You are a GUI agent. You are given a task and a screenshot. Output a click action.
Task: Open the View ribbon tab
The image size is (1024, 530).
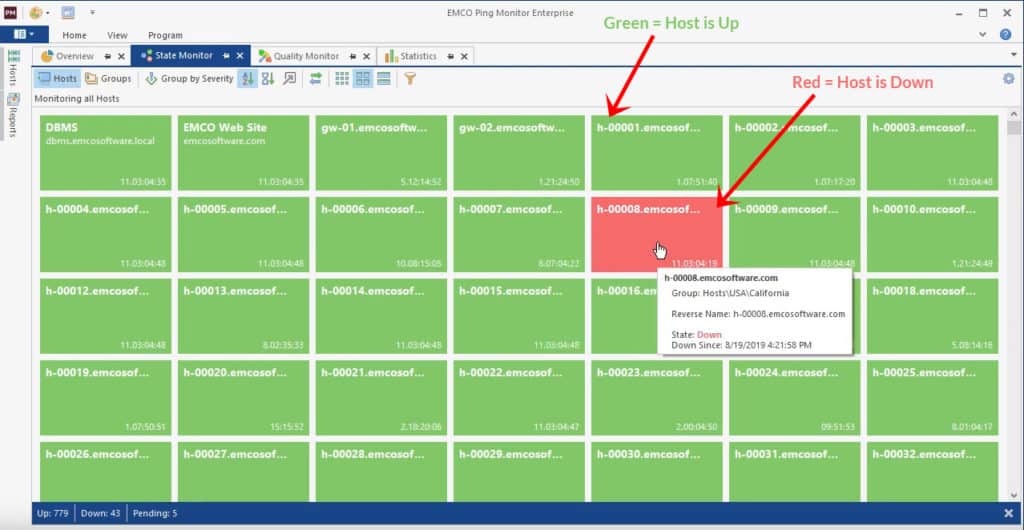117,35
